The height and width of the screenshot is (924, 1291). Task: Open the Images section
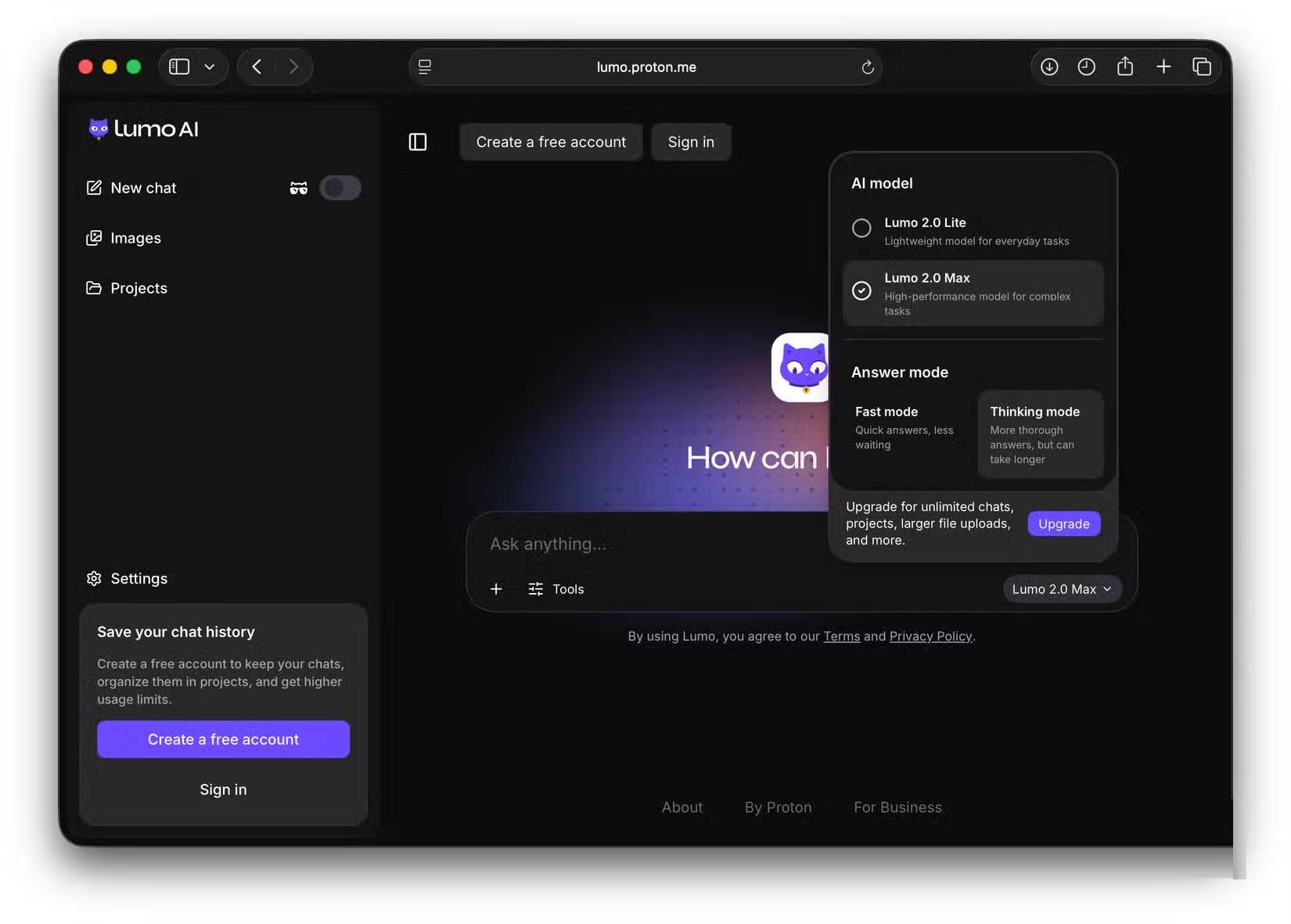(x=124, y=238)
